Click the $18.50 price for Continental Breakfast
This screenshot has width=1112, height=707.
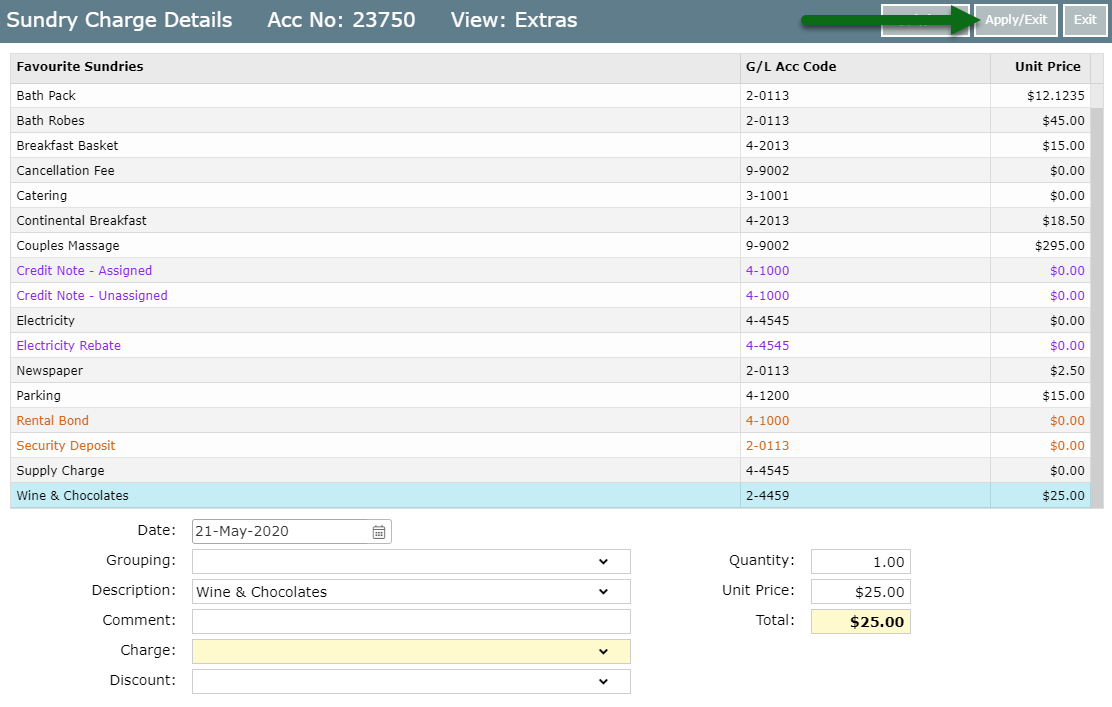tap(1063, 221)
